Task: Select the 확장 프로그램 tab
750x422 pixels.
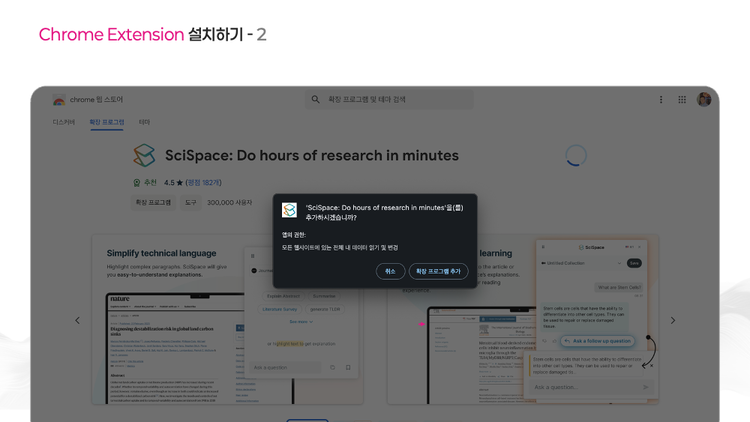Action: click(107, 122)
